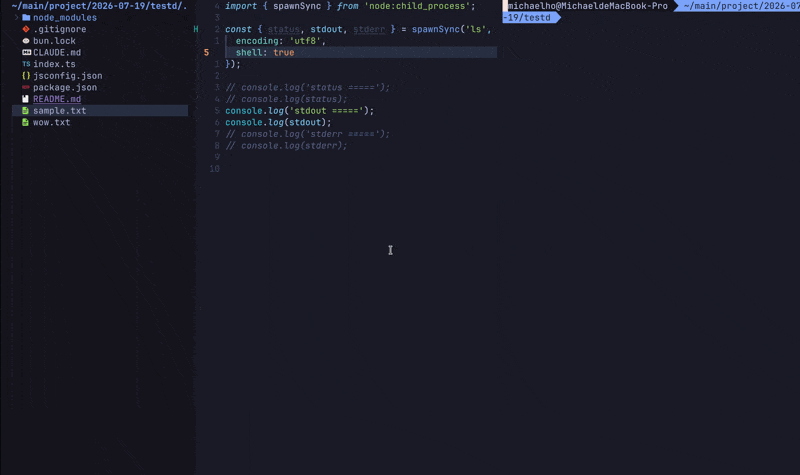Viewport: 800px width, 475px height.
Task: Click the README.md book icon
Action: coord(26,99)
